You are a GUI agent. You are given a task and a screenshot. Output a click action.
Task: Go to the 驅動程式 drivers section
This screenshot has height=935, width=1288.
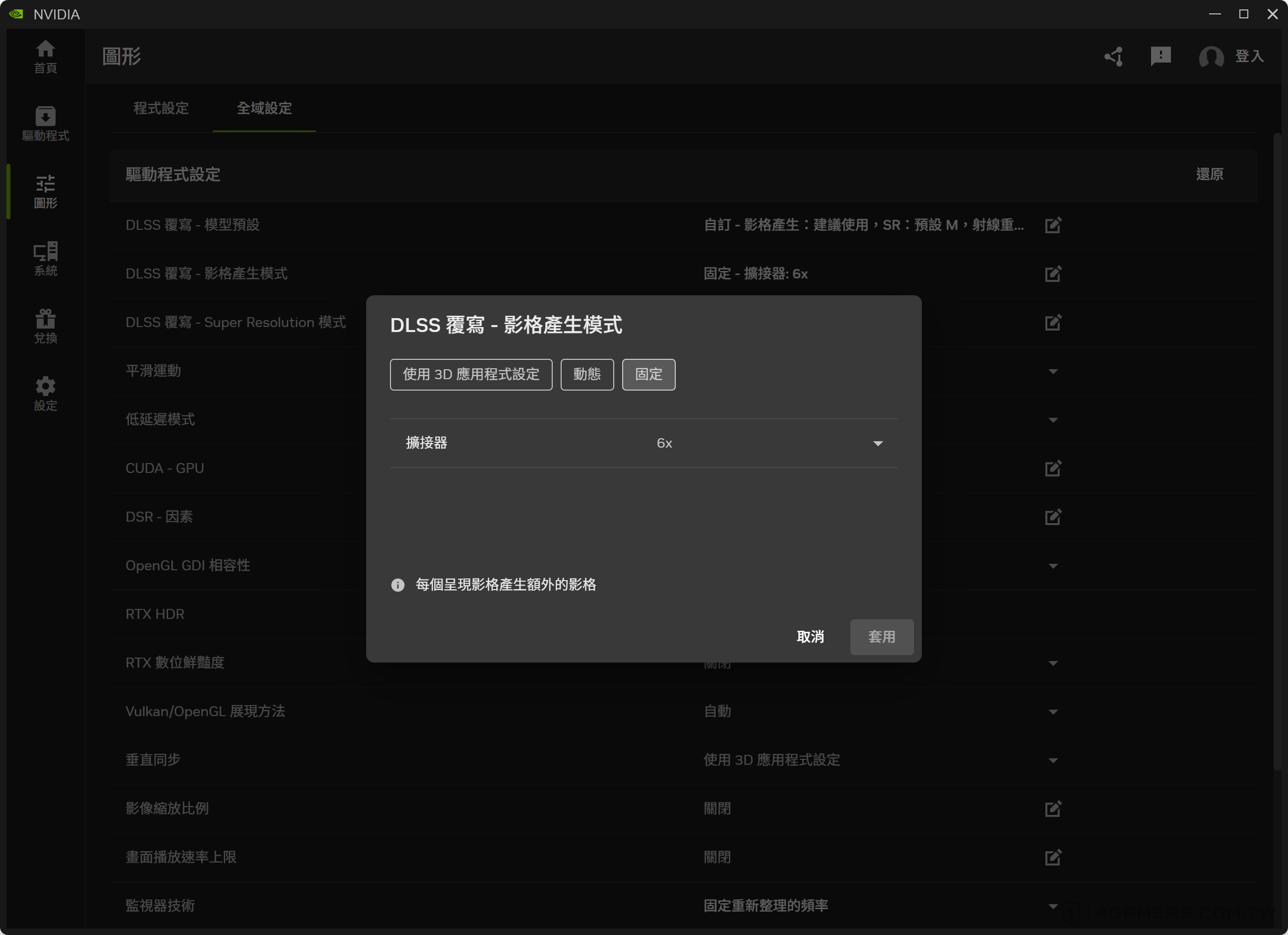(x=46, y=122)
